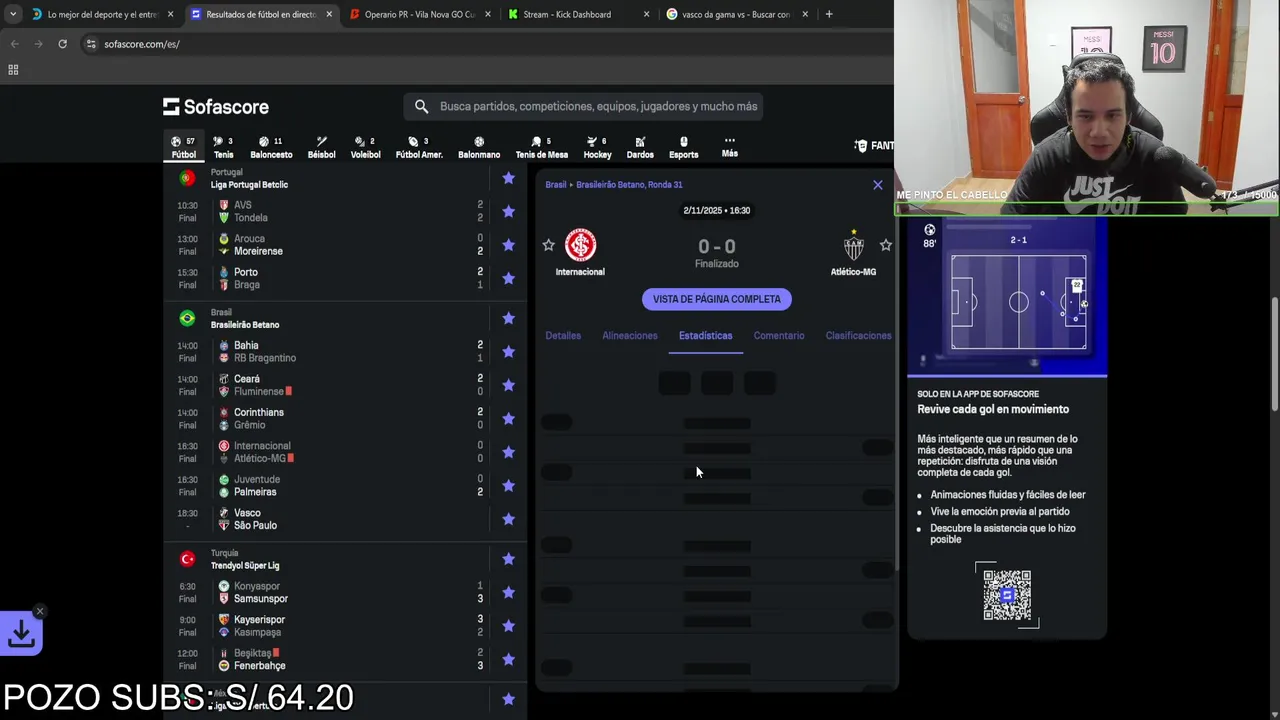This screenshot has width=1280, height=720.
Task: Select the Béisbol sport icon
Action: click(321, 147)
